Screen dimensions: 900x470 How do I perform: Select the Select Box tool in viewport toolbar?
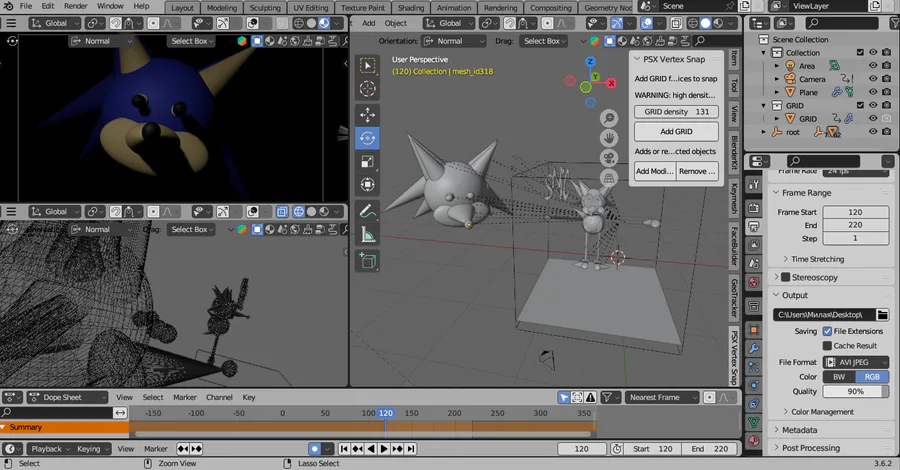click(x=367, y=66)
